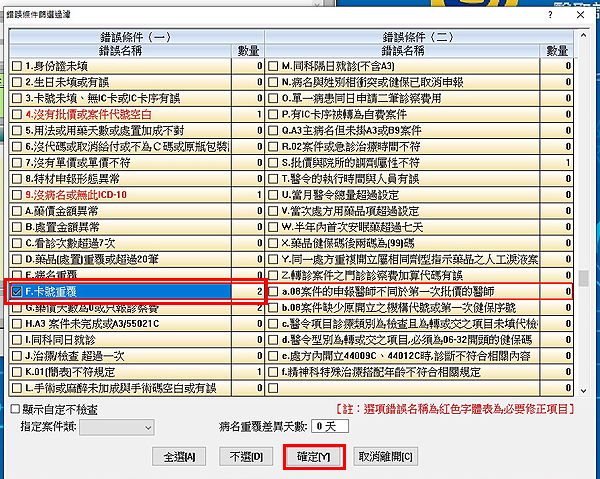The height and width of the screenshot is (479, 600).
Task: Tick the 9.沒病名或無此ICD-10 checkbox
Action: (x=16, y=195)
